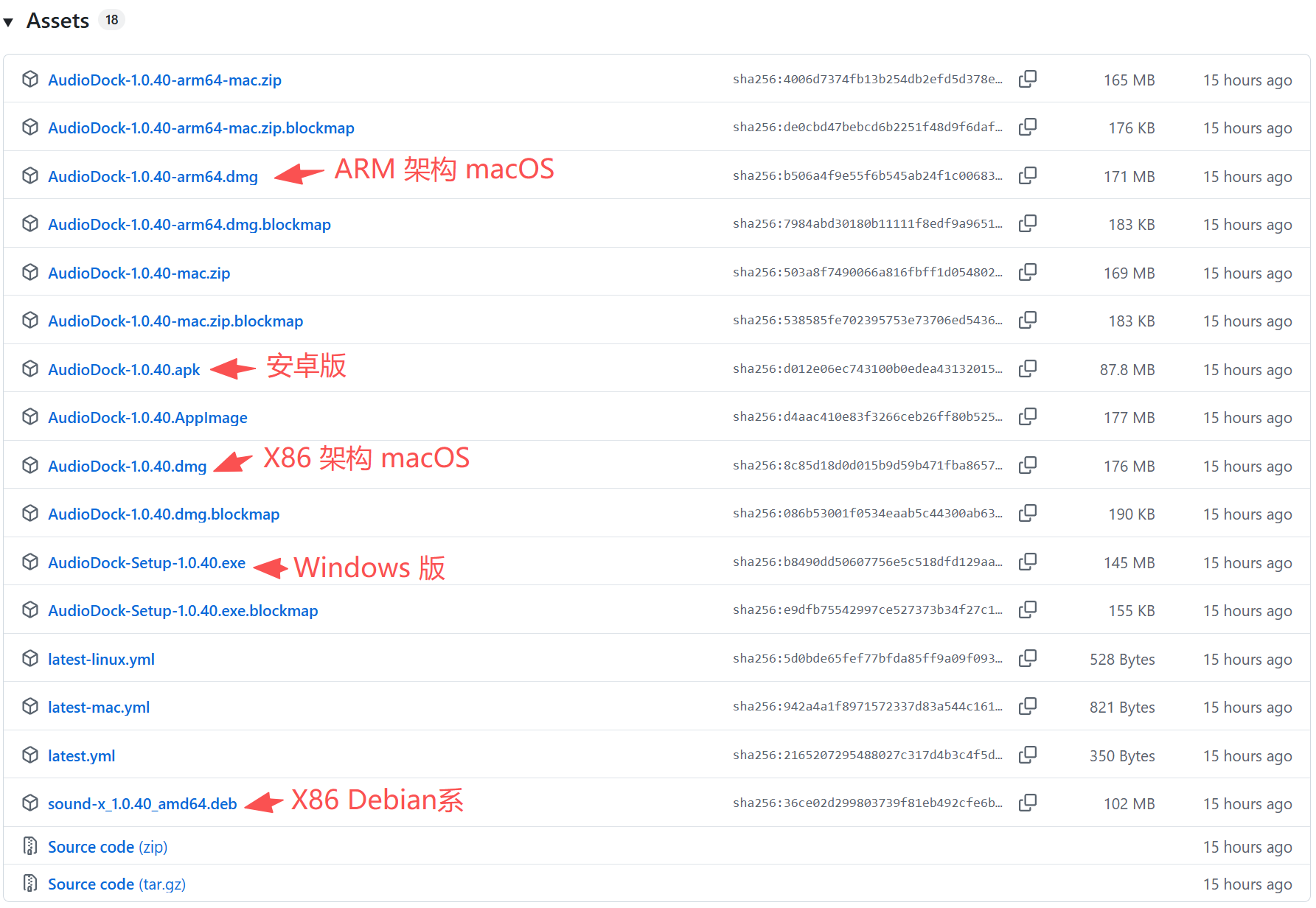Image resolution: width=1316 pixels, height=908 pixels.
Task: Click package icon beside AudioDock-Setup-1.0.40.exe
Action: 30,562
